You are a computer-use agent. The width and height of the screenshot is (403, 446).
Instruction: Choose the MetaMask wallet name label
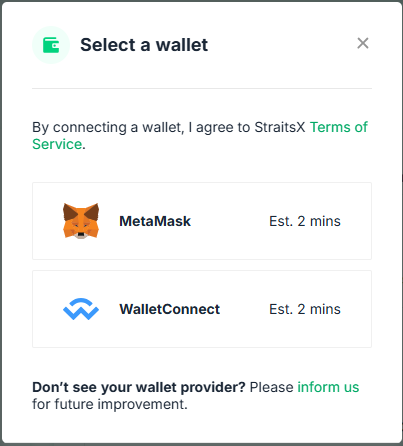(x=155, y=221)
